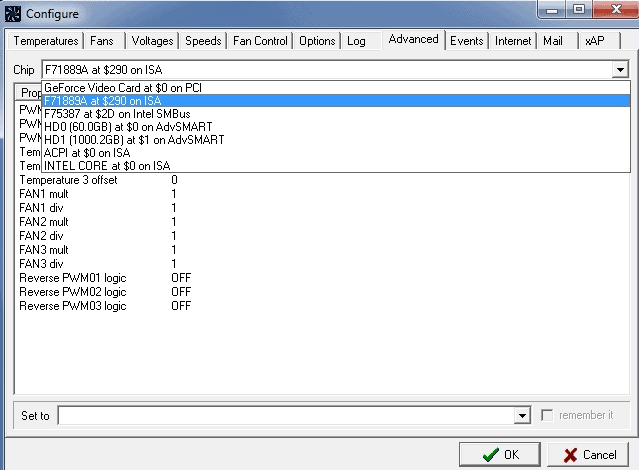Image resolution: width=639 pixels, height=470 pixels.
Task: Select F75387 at $2D on Intel SMBus
Action: coord(336,114)
